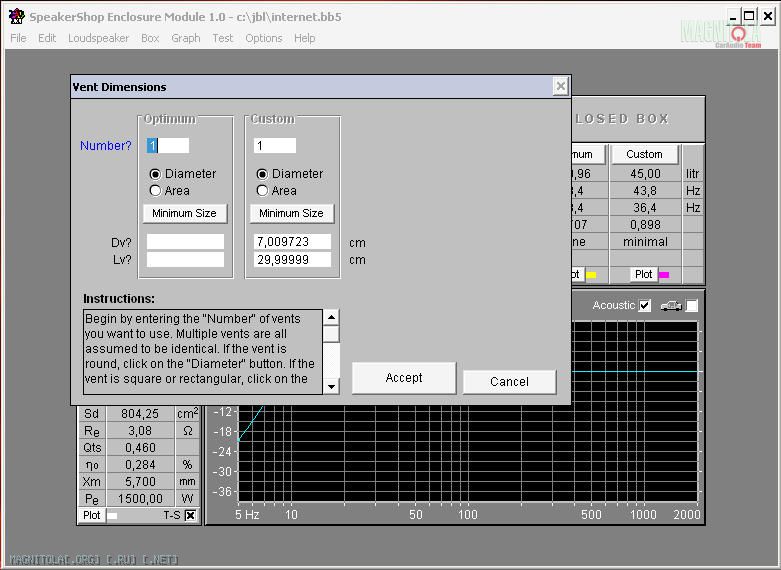The height and width of the screenshot is (570, 781).
Task: Open the File menu
Action: (x=18, y=38)
